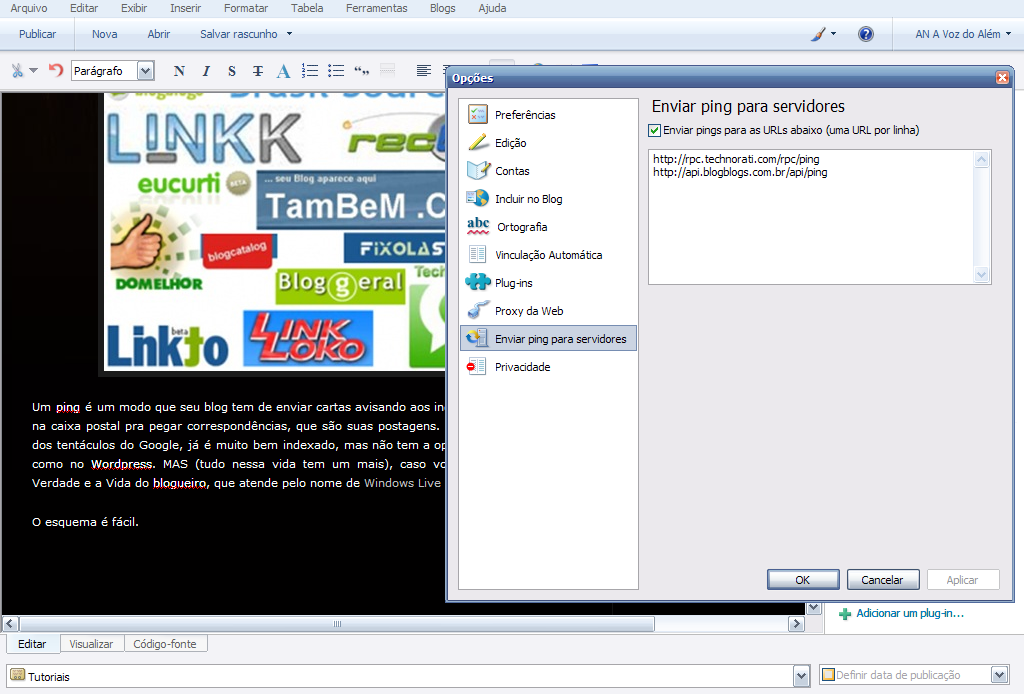
Task: Select Ortografia in Opções list
Action: pos(548,227)
